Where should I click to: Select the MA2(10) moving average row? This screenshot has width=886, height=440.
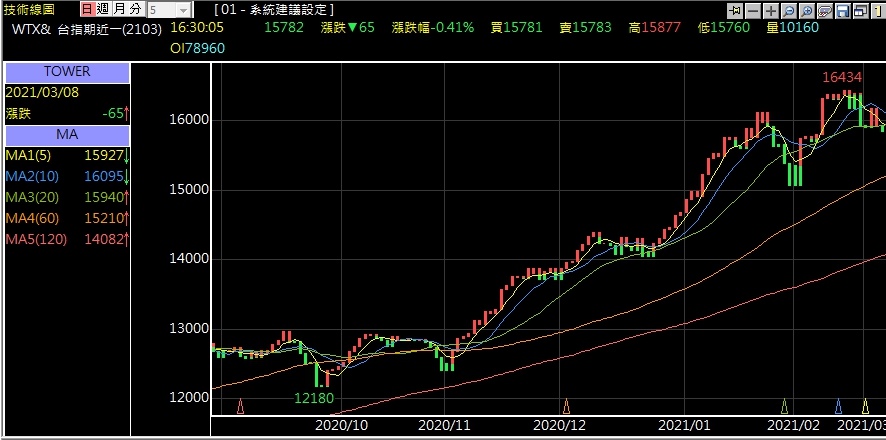coord(67,176)
